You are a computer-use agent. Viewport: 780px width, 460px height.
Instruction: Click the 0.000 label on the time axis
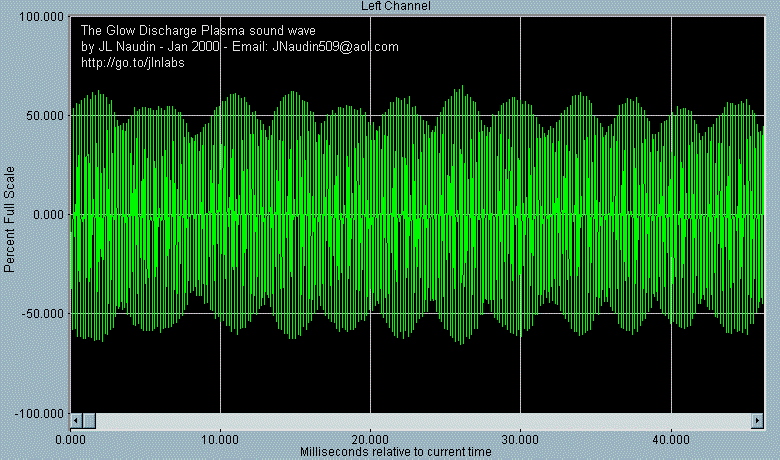pos(71,438)
